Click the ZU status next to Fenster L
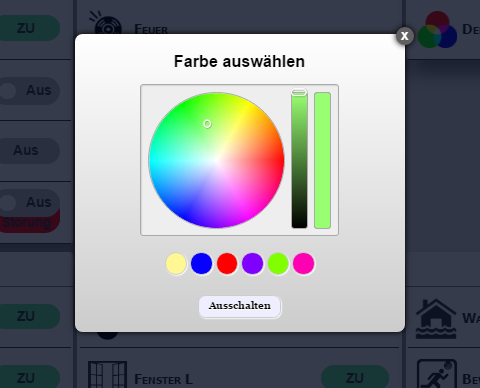 point(355,378)
